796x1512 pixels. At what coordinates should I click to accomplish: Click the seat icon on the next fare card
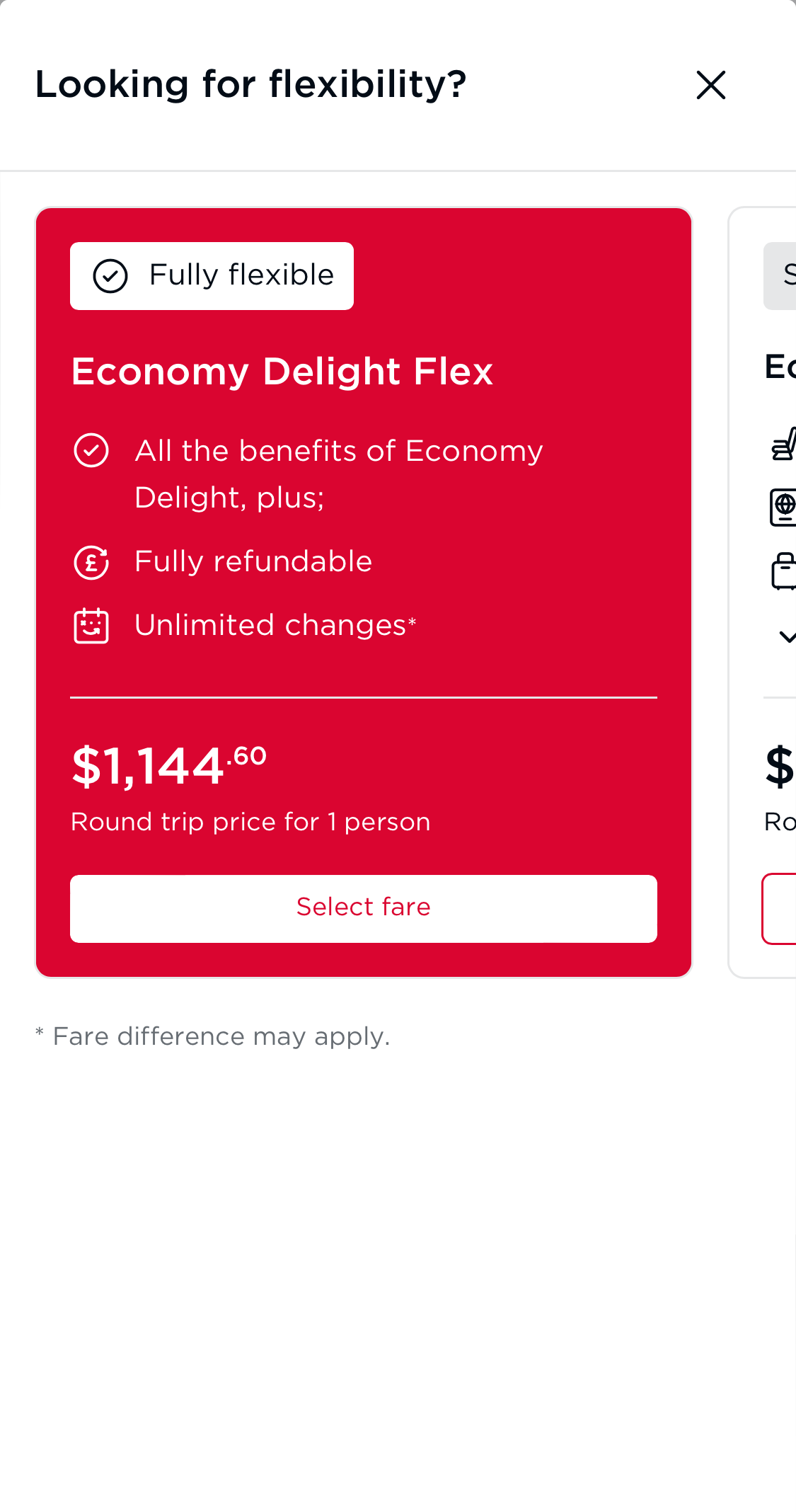click(784, 445)
